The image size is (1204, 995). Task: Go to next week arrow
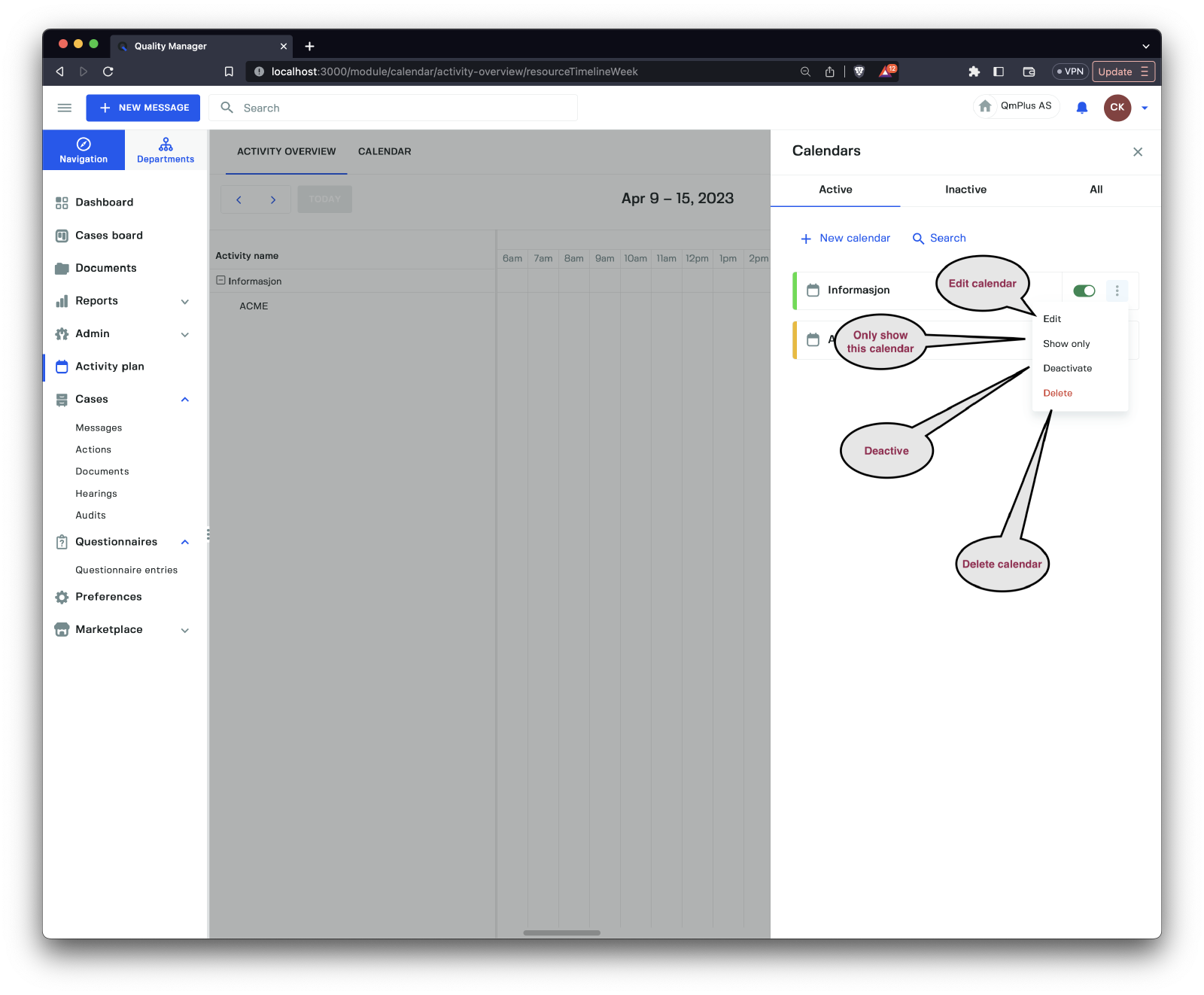(273, 199)
